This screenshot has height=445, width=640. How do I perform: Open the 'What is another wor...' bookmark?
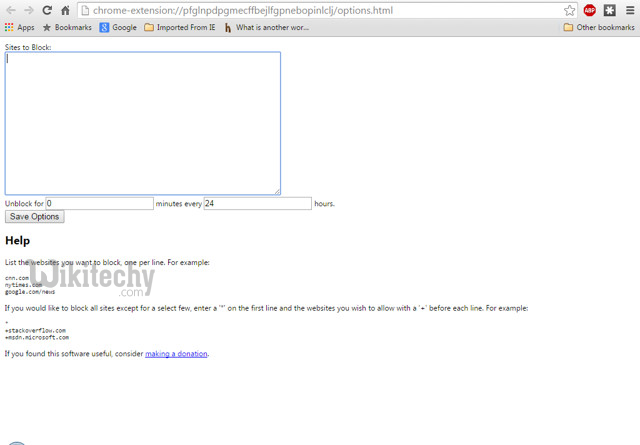(x=267, y=27)
